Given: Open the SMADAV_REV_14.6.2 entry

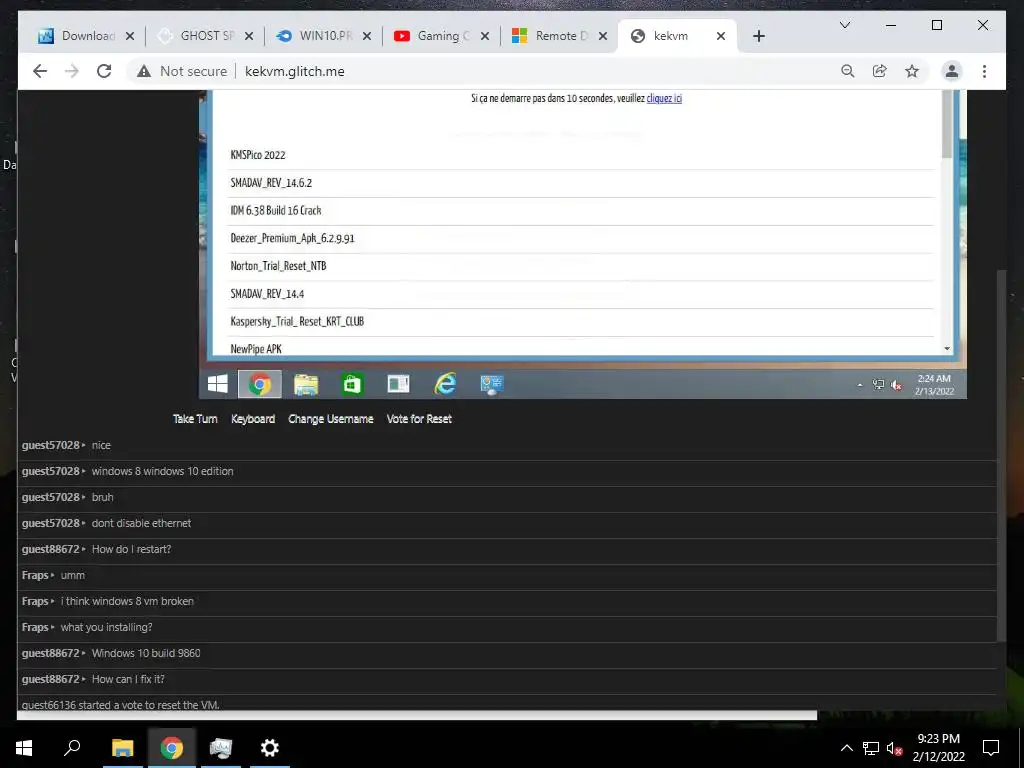Looking at the screenshot, I should coord(271,183).
